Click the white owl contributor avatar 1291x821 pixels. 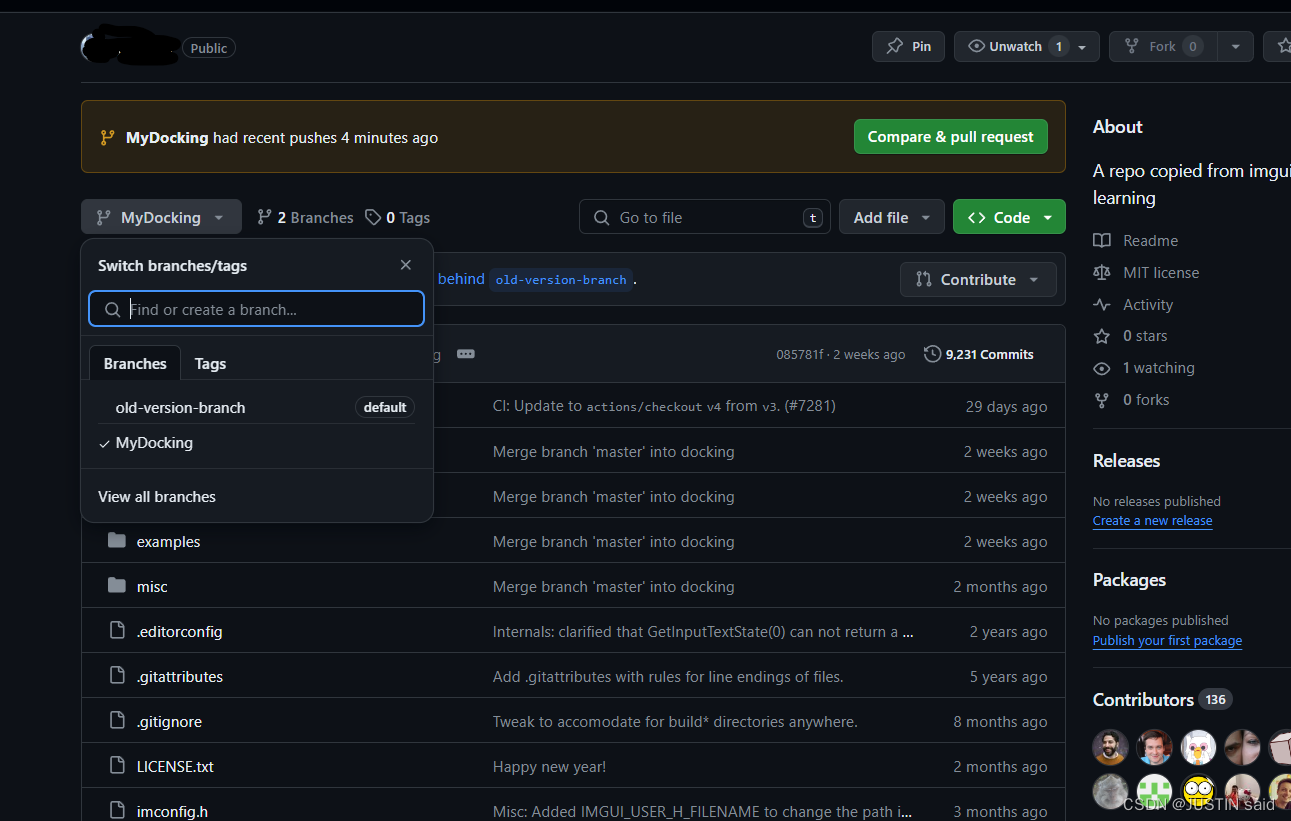(1198, 747)
